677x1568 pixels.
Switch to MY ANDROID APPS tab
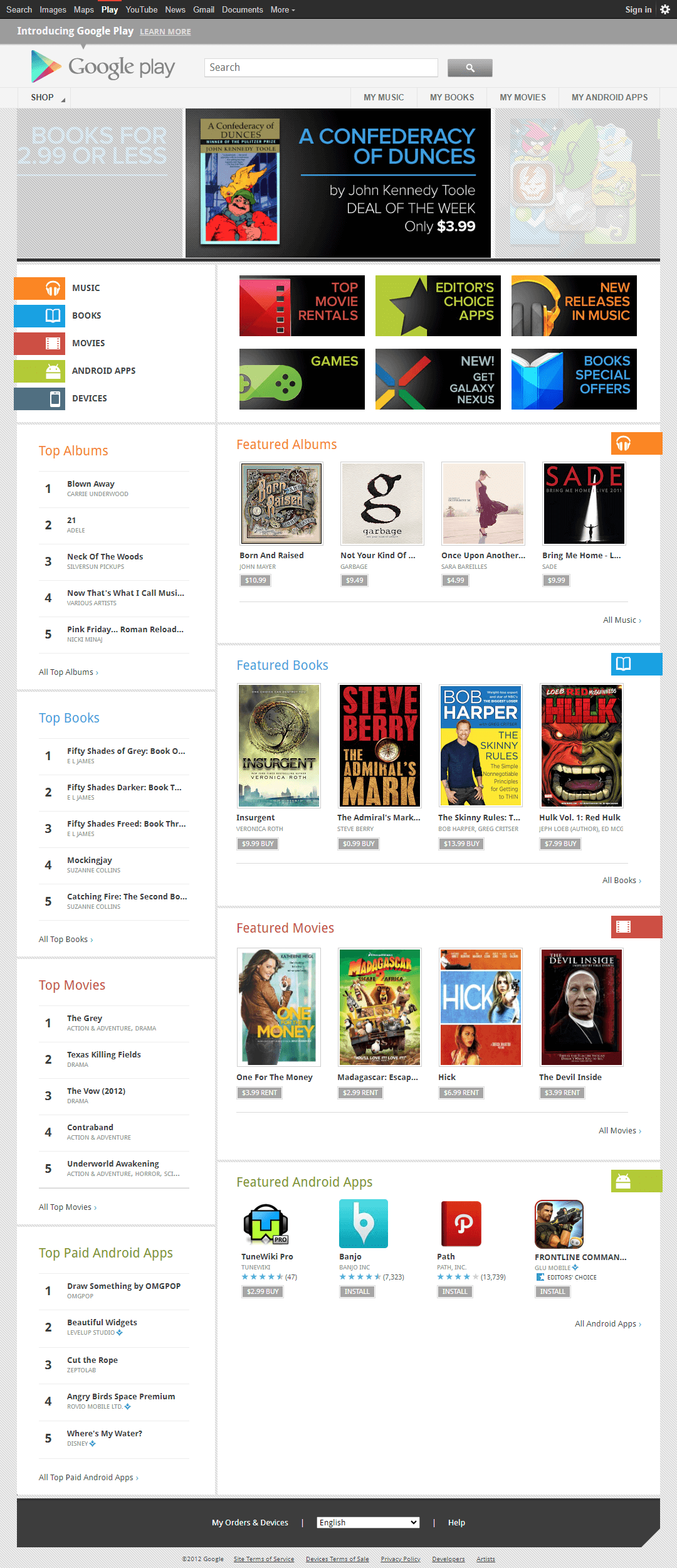coord(609,97)
